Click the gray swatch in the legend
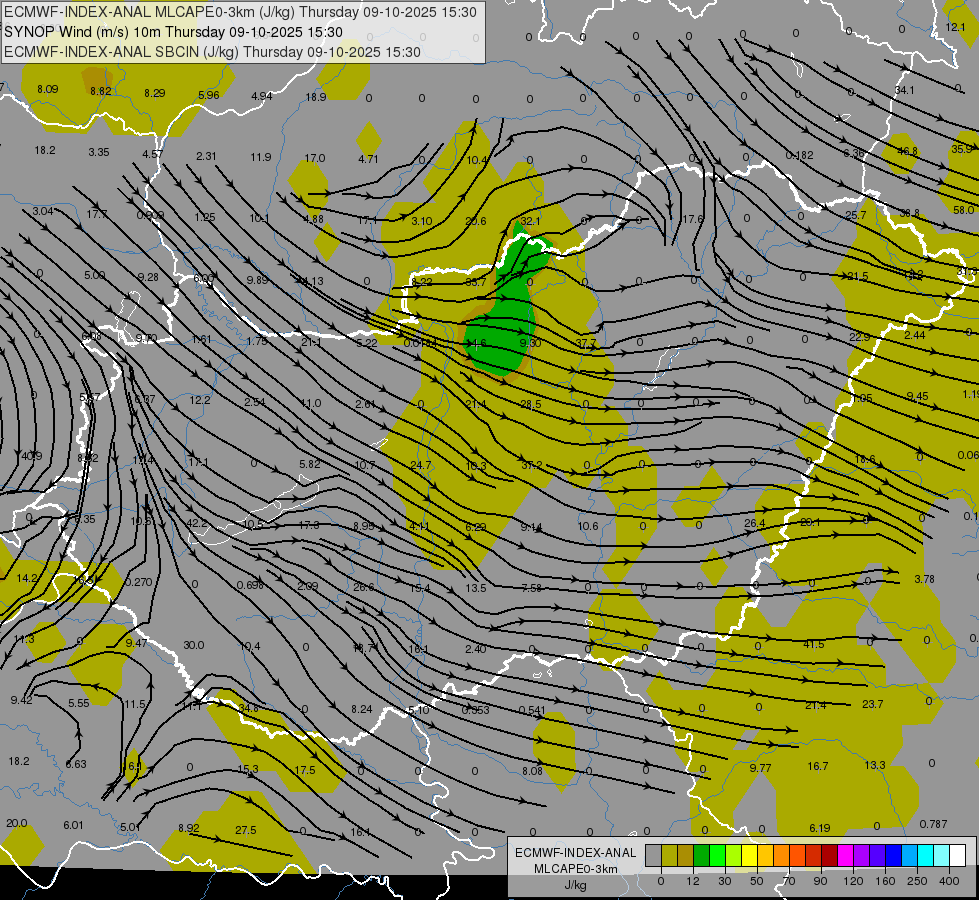Viewport: 979px width, 900px height. [653, 856]
